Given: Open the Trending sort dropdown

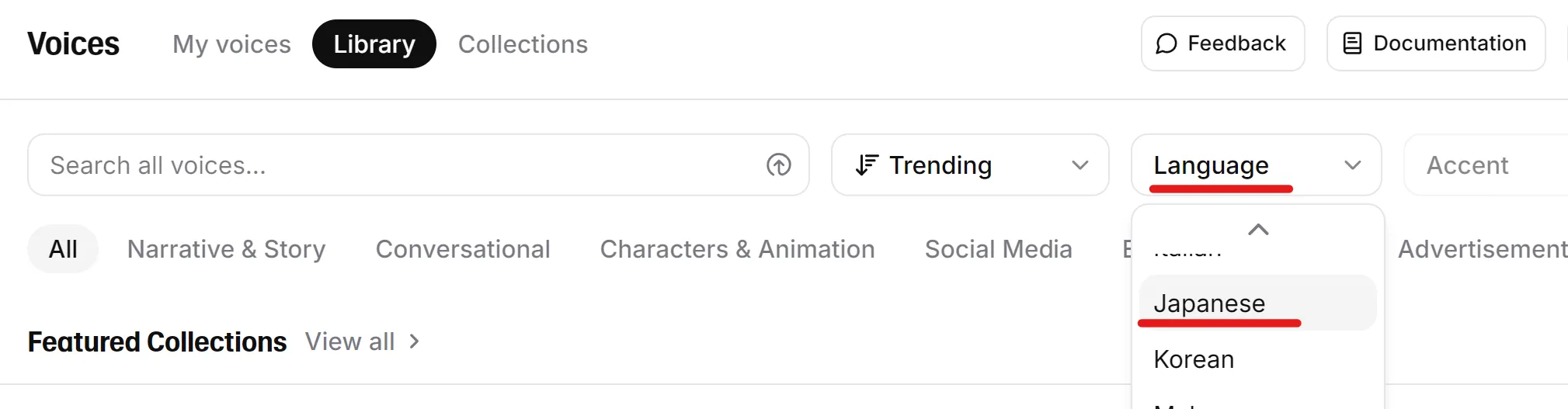Looking at the screenshot, I should pyautogui.click(x=970, y=165).
